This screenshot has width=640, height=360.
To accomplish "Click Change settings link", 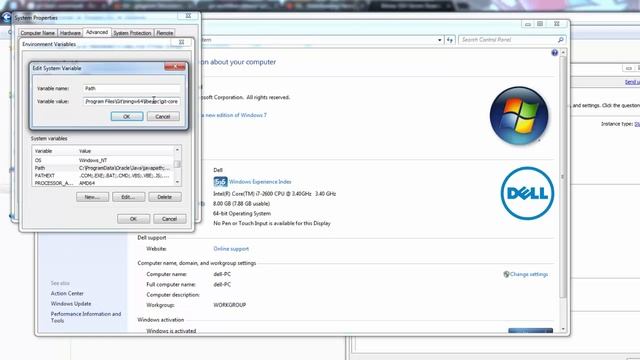I will (x=529, y=274).
